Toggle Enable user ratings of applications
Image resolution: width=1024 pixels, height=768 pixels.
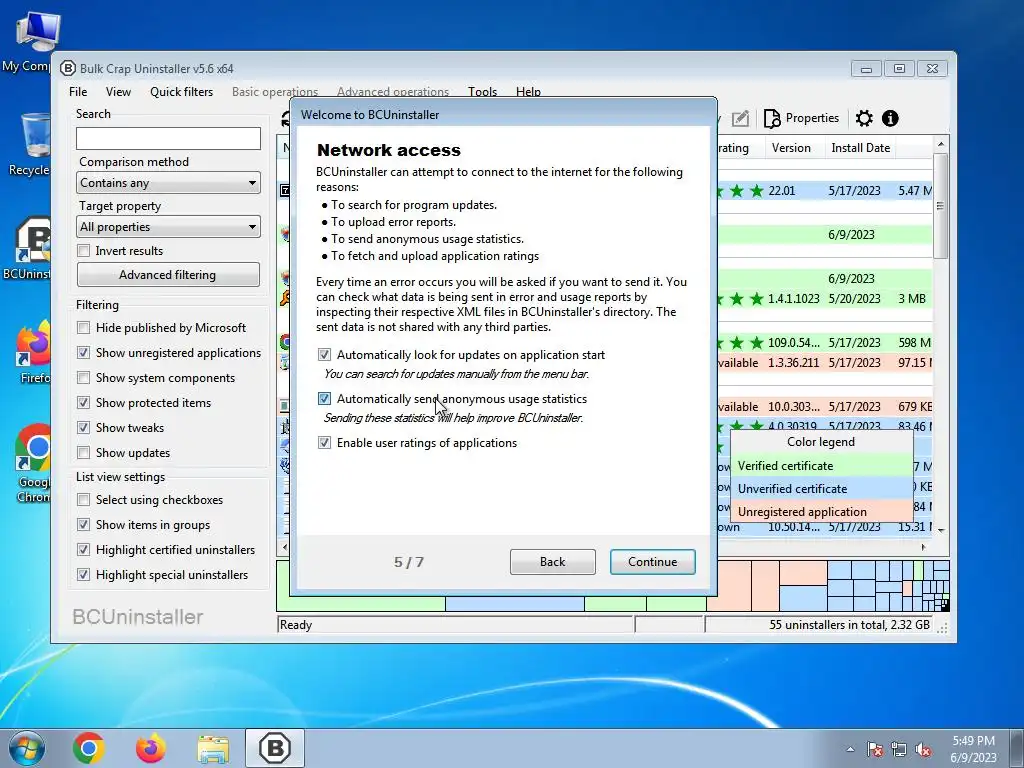324,443
